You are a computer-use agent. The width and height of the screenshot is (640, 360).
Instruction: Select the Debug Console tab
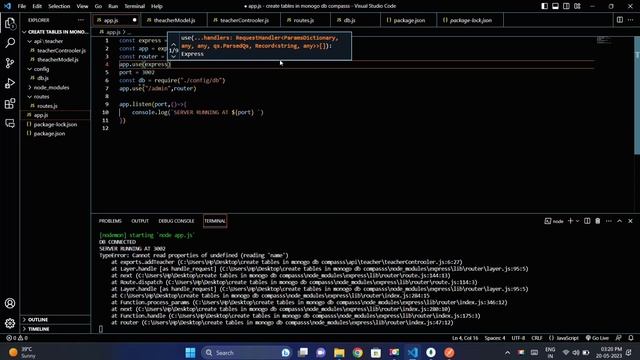(x=176, y=221)
